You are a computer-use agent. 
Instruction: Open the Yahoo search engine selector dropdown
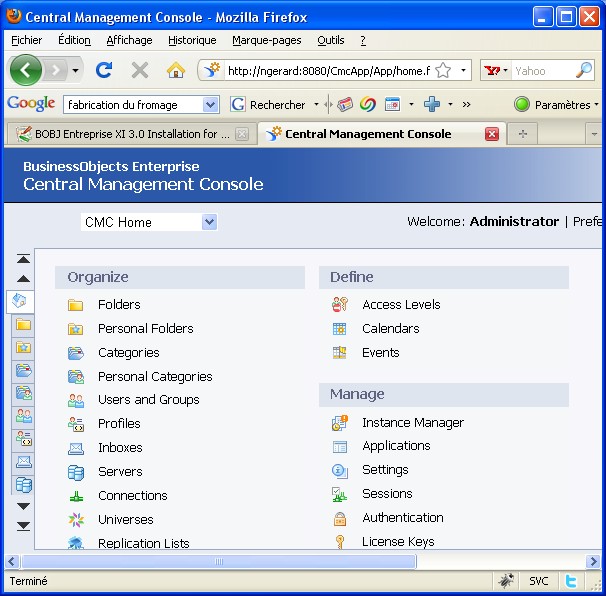click(x=505, y=70)
